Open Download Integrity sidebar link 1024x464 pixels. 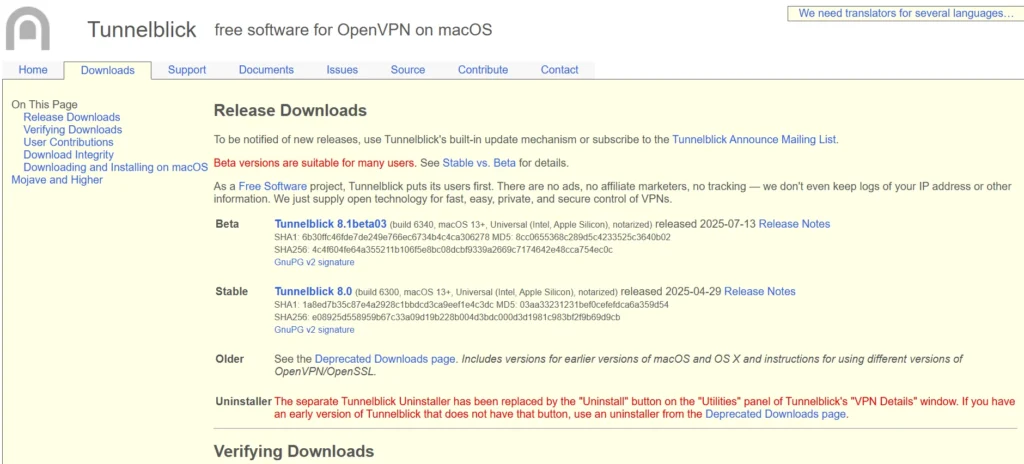68,155
